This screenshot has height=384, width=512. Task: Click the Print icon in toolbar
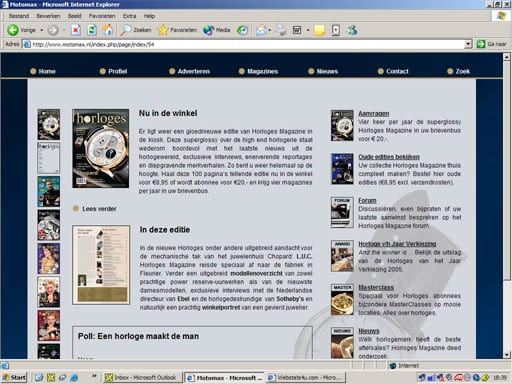281,30
